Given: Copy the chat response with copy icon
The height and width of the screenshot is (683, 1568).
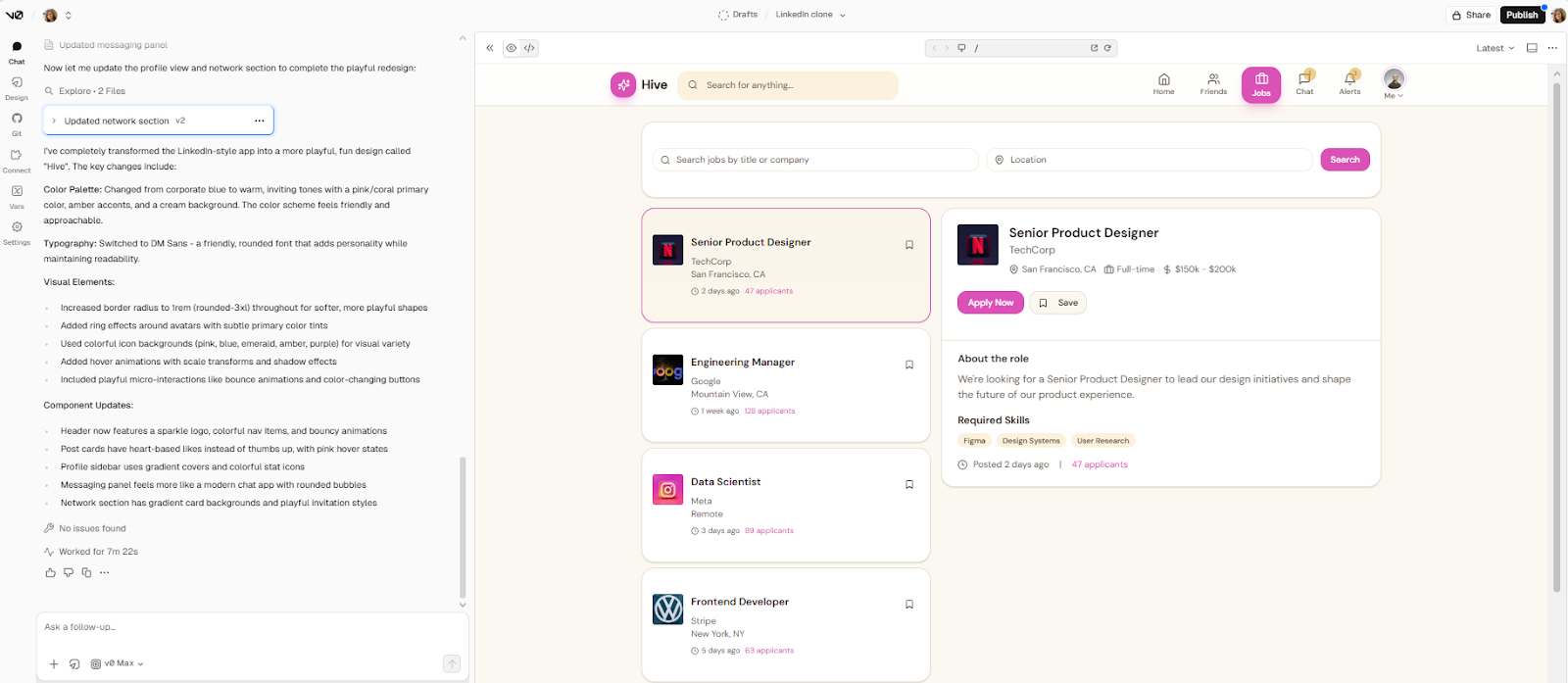Looking at the screenshot, I should (86, 572).
